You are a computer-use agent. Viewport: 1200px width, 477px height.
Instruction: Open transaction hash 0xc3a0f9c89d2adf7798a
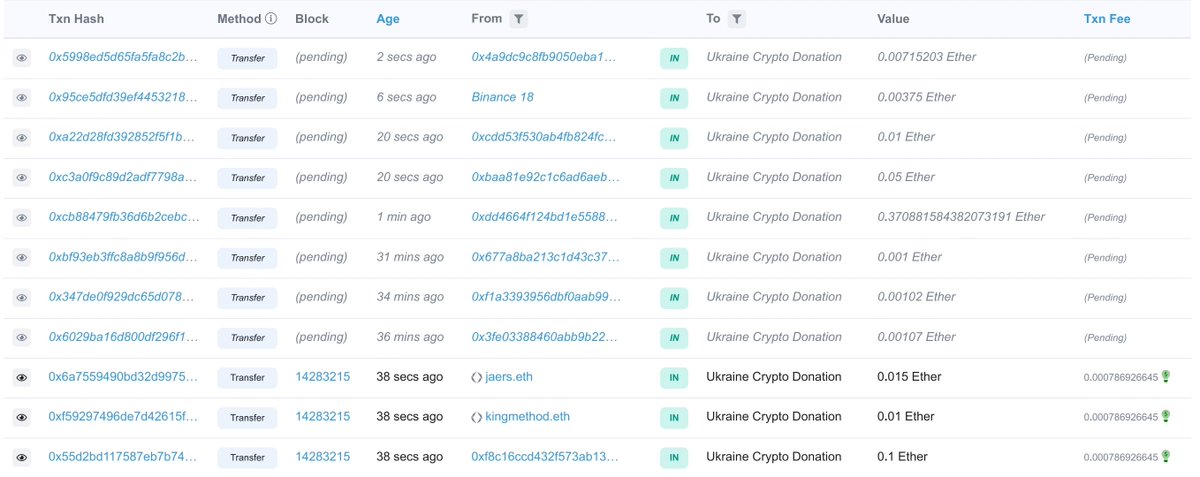pos(123,177)
